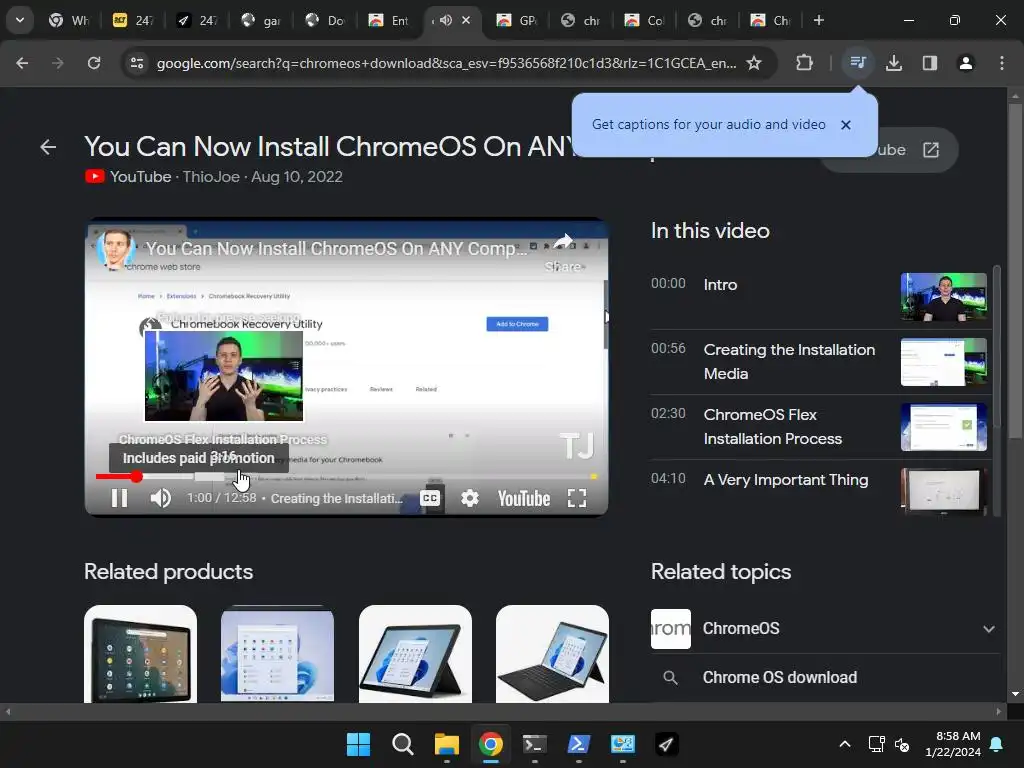Open video player settings gear
The height and width of the screenshot is (768, 1024).
click(470, 498)
